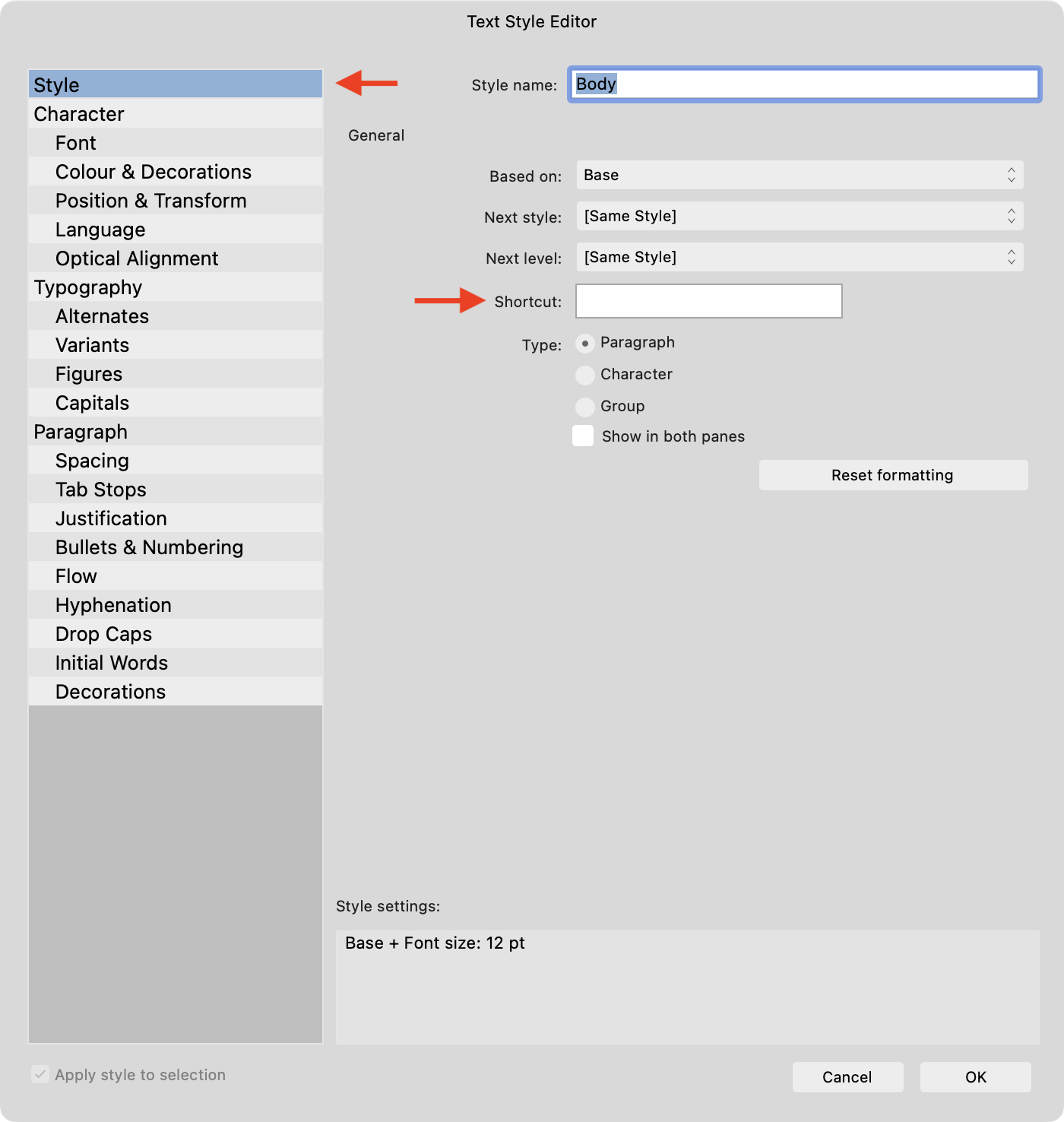Select the Optical Alignment section
Screen dimensions: 1064x1122
click(137, 258)
